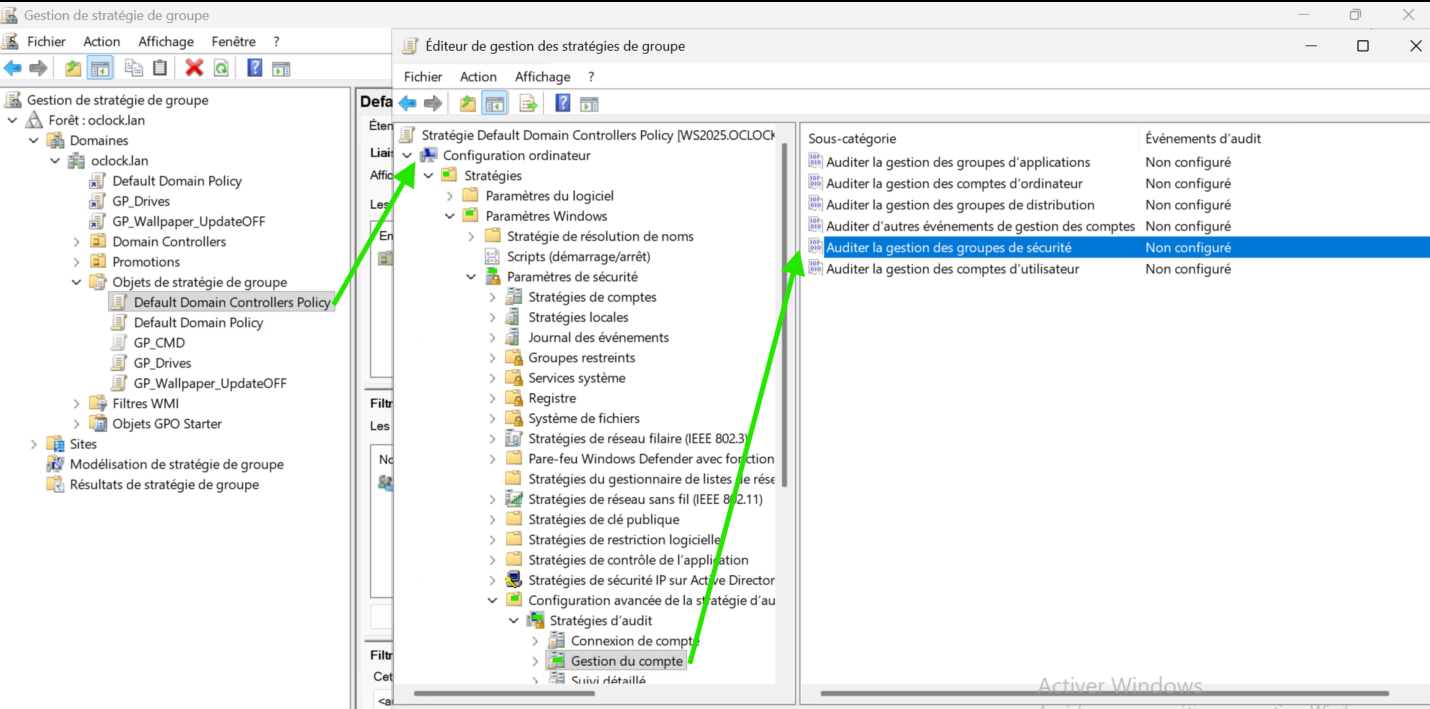Collapse the Configuration ordinateur node
This screenshot has width=1430, height=709.
coord(407,156)
